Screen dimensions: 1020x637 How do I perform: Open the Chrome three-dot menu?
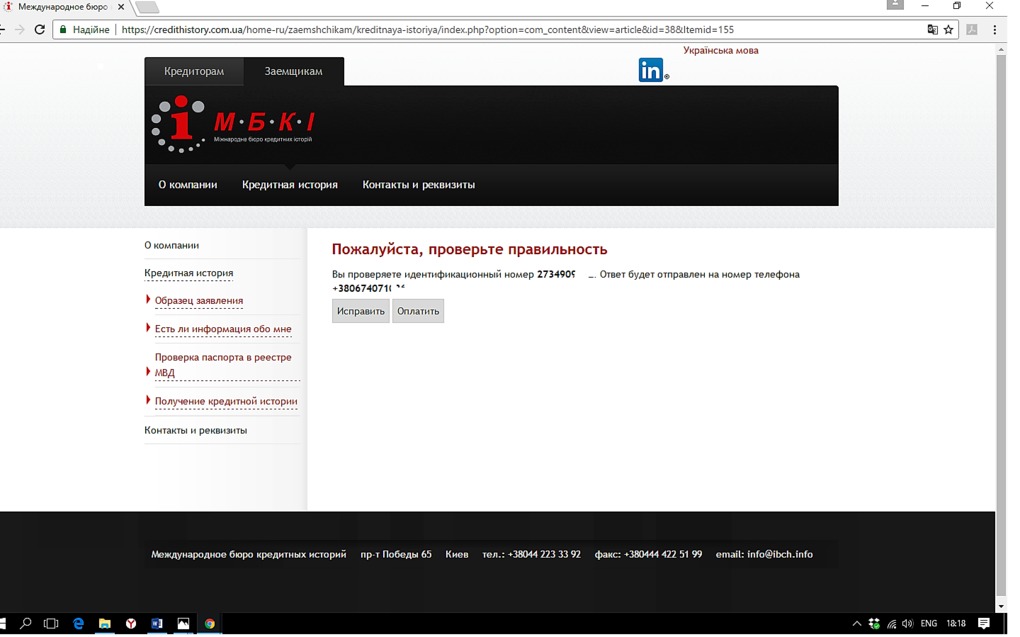pyautogui.click(x=994, y=30)
